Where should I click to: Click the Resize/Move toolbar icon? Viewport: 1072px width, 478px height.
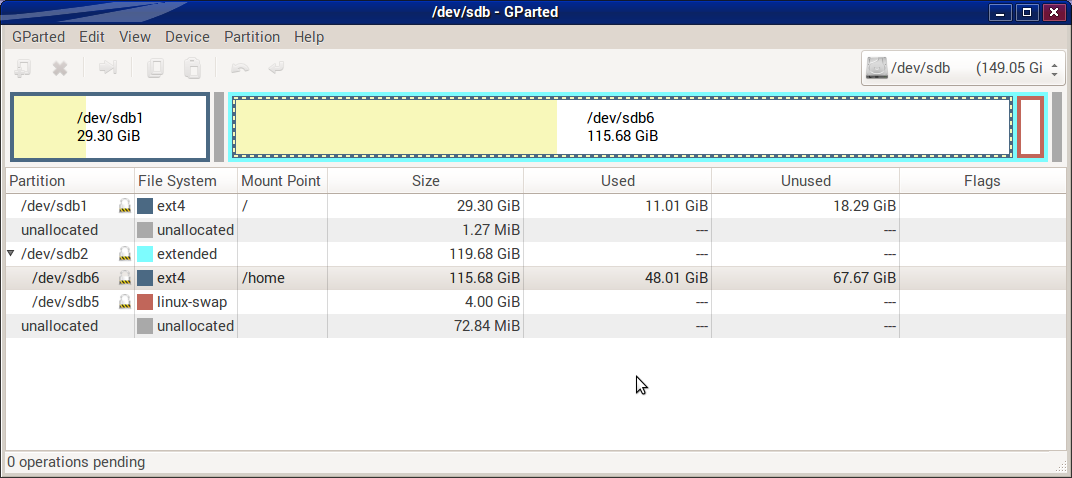(x=108, y=69)
